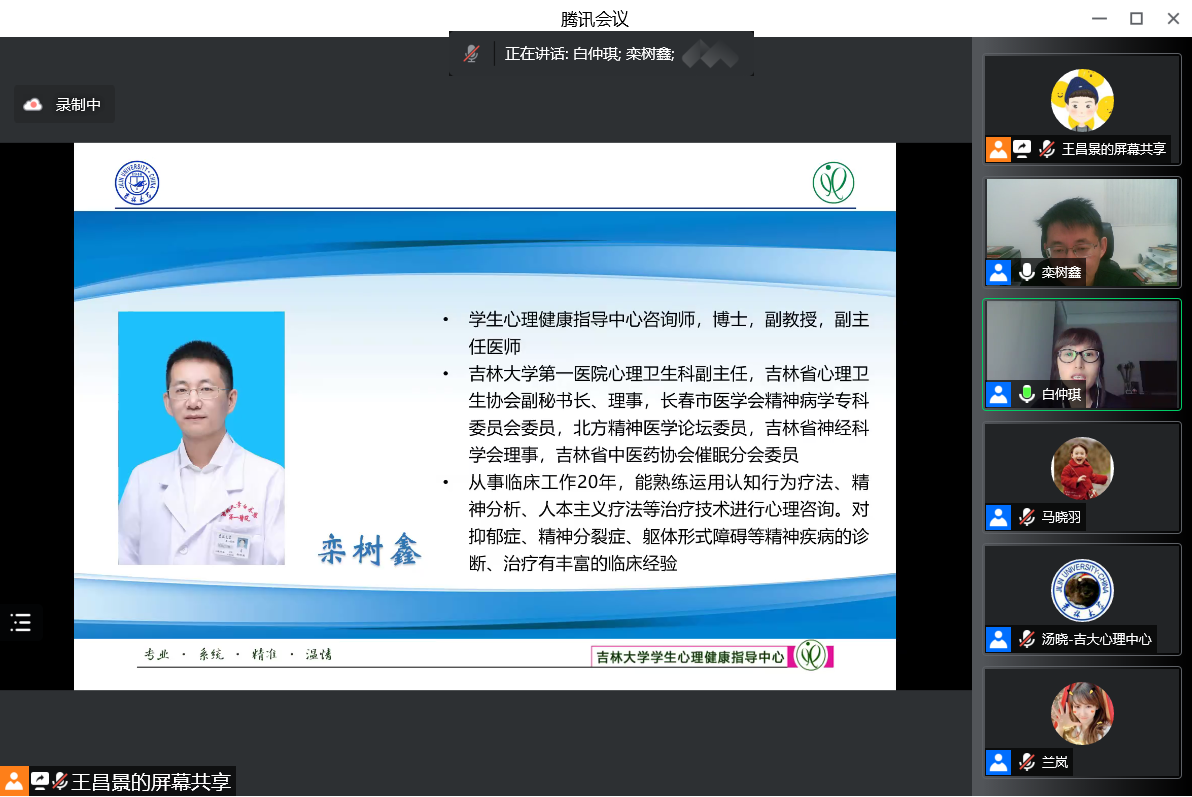
Task: Click the cloud recording icon beside 录制中
Action: (33, 104)
